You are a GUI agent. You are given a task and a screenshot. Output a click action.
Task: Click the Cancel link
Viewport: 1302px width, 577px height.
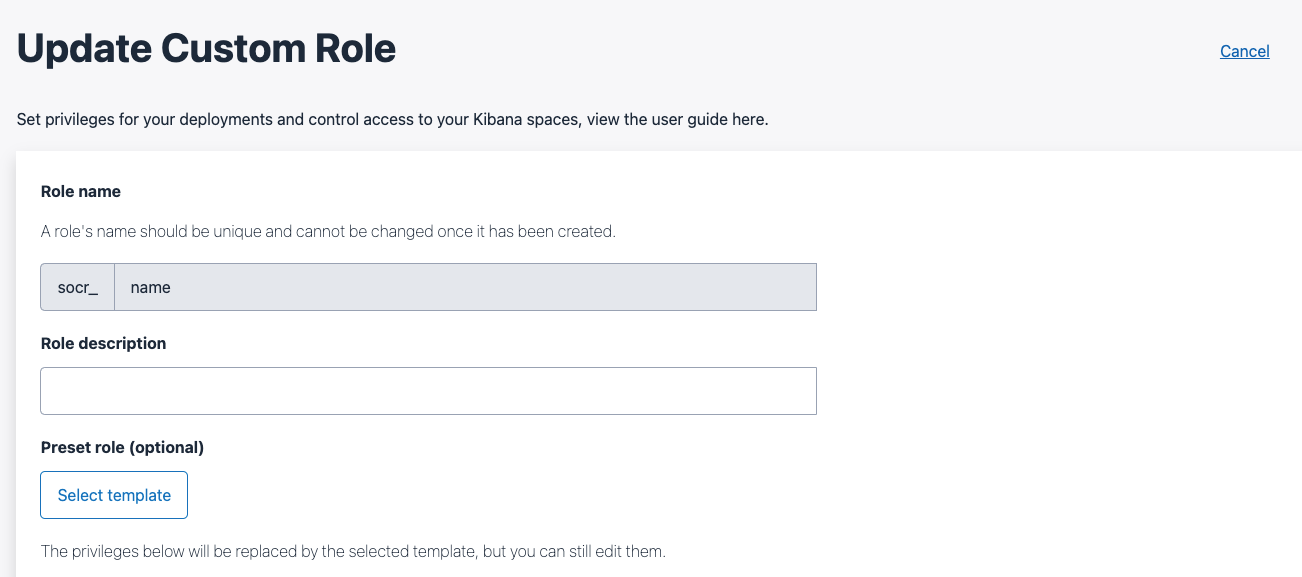1244,51
